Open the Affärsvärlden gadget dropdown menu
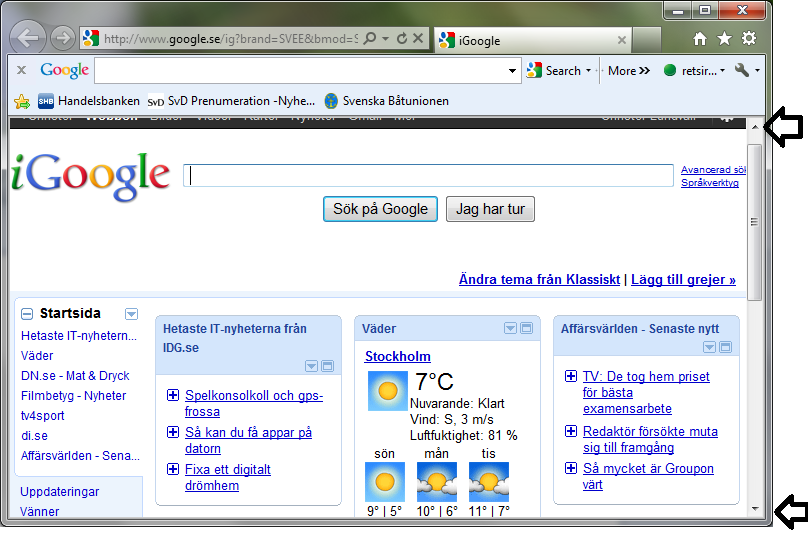Image resolution: width=808 pixels, height=542 pixels. (x=709, y=347)
